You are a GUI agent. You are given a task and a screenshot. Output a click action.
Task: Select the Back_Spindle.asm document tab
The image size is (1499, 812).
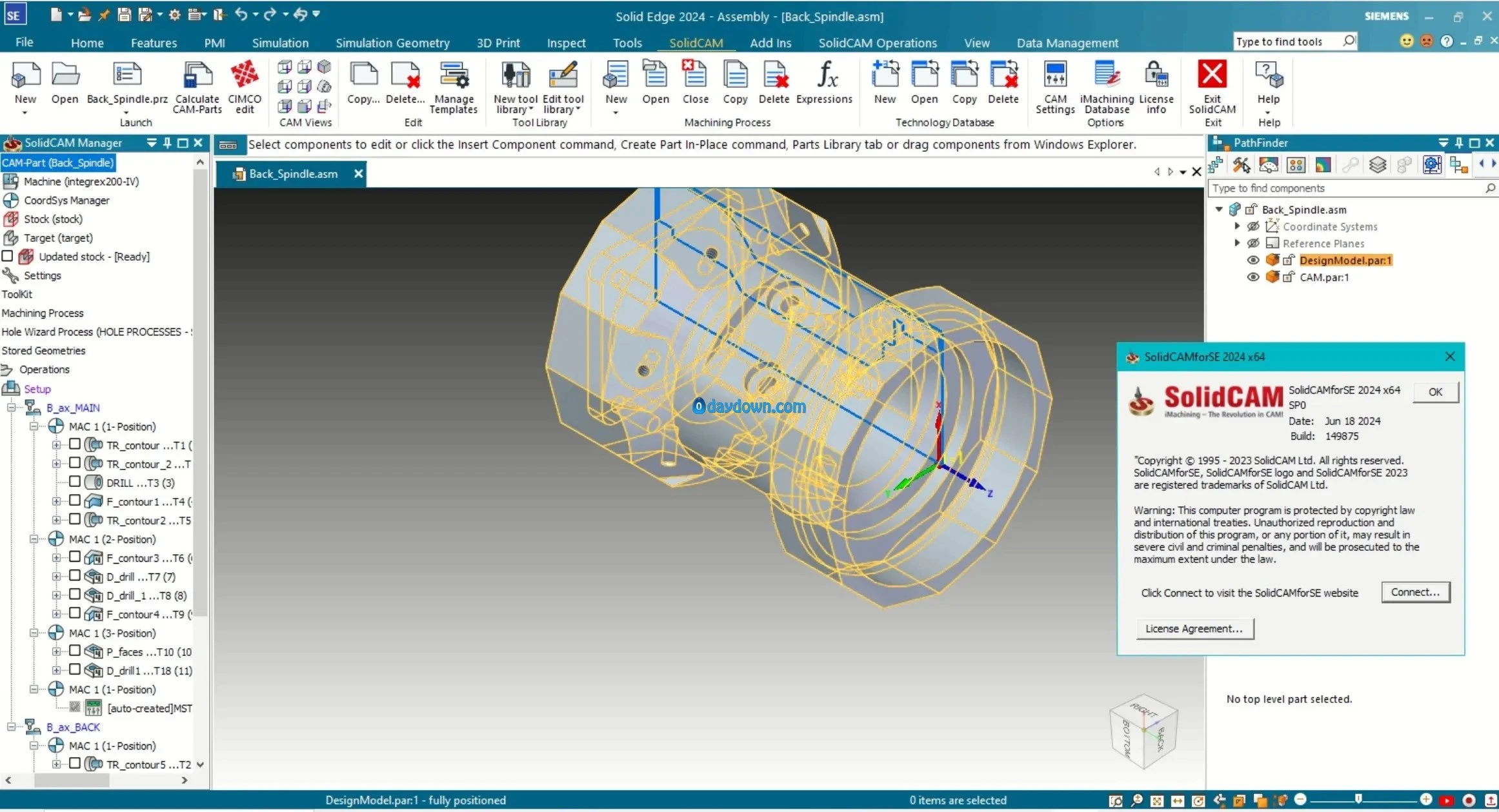tap(292, 173)
